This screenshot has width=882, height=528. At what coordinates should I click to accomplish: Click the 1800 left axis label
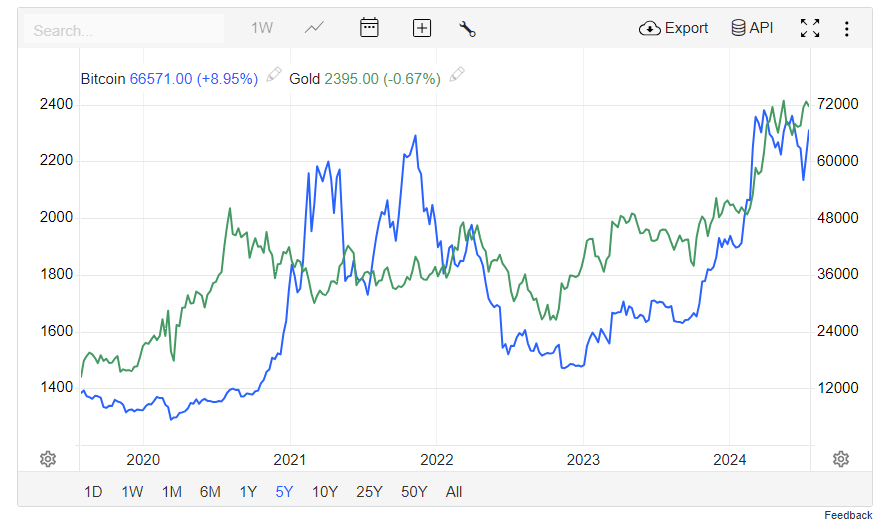tap(56, 274)
